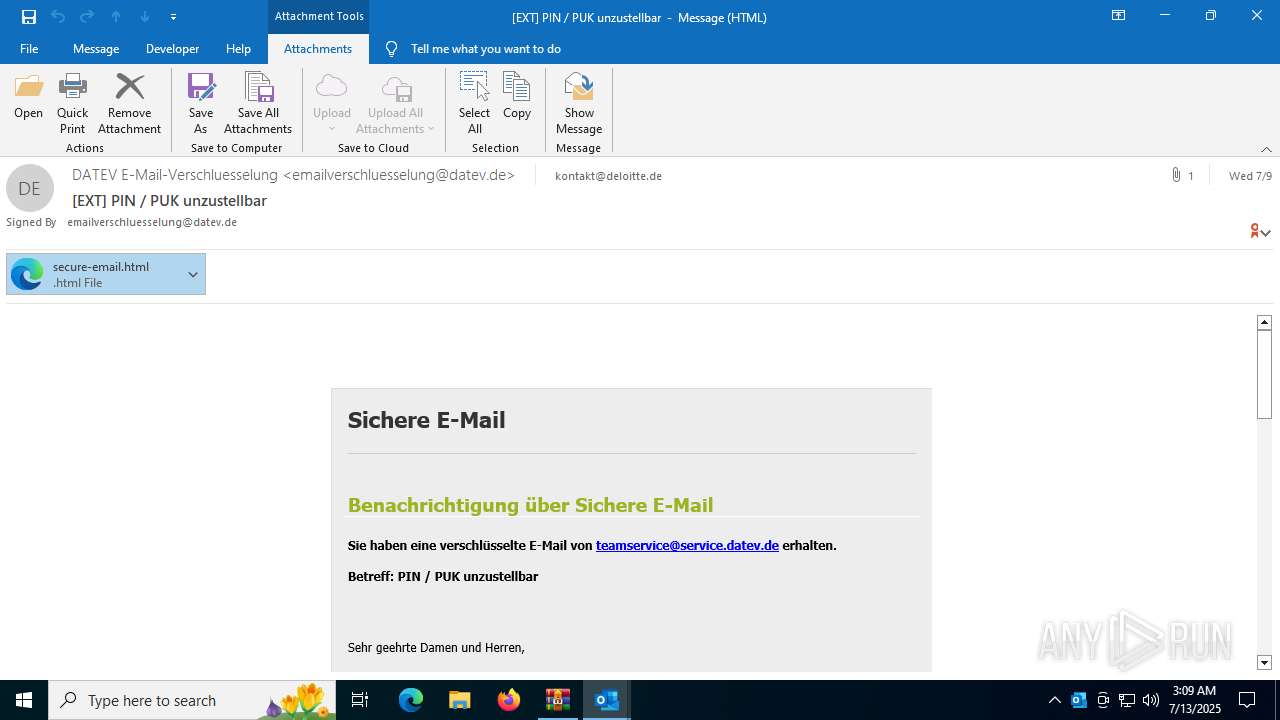Open File Explorer from taskbar
Screen dimensions: 1280x720
pyautogui.click(x=459, y=700)
